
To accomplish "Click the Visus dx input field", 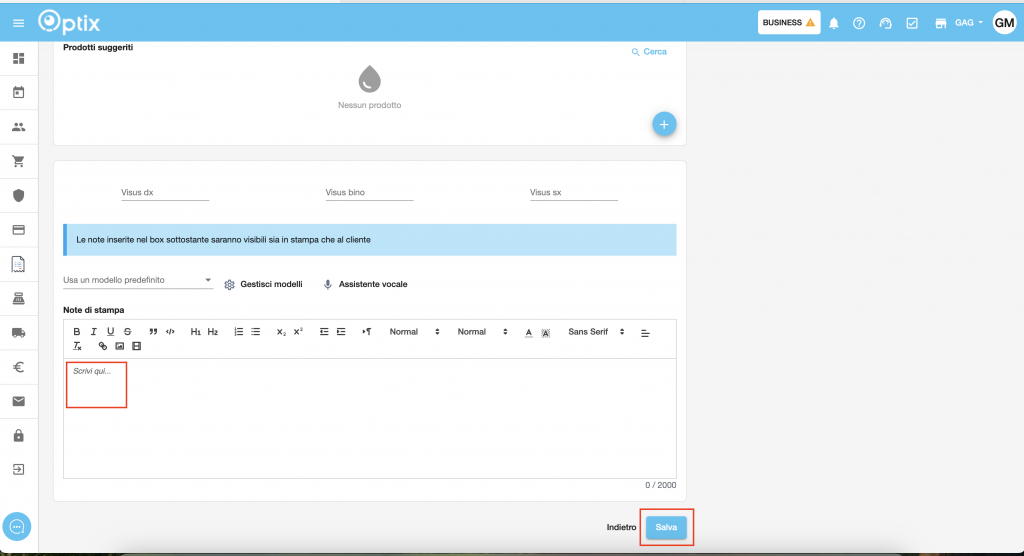I will click(x=165, y=192).
